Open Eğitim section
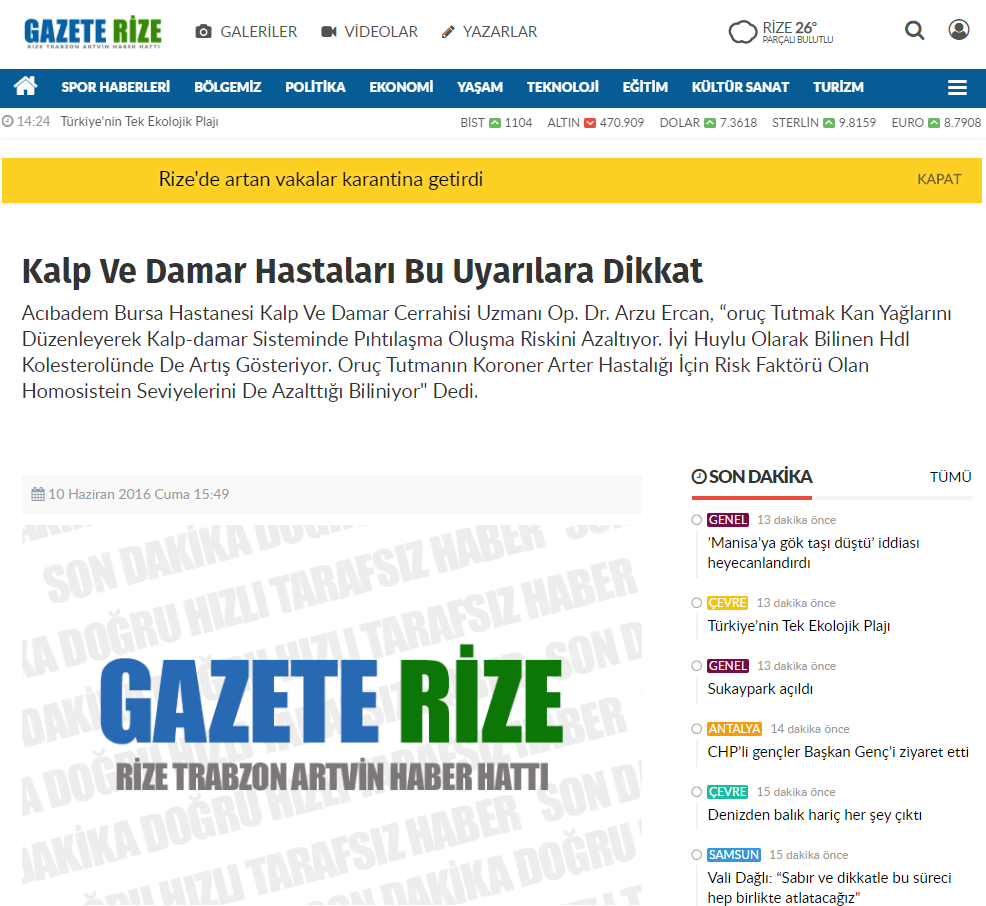Image resolution: width=986 pixels, height=906 pixels. [x=645, y=87]
